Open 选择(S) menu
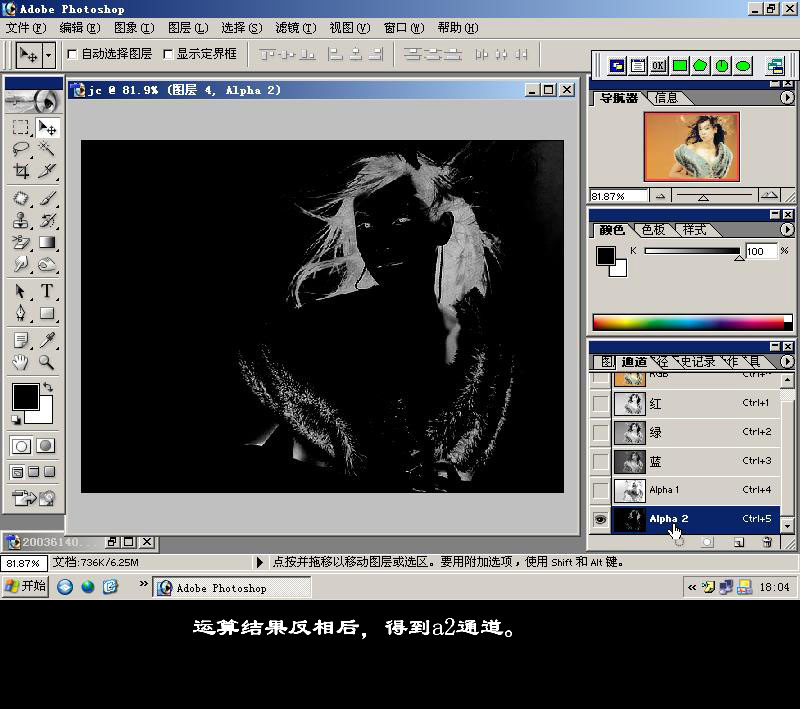800x709 pixels. coord(242,28)
